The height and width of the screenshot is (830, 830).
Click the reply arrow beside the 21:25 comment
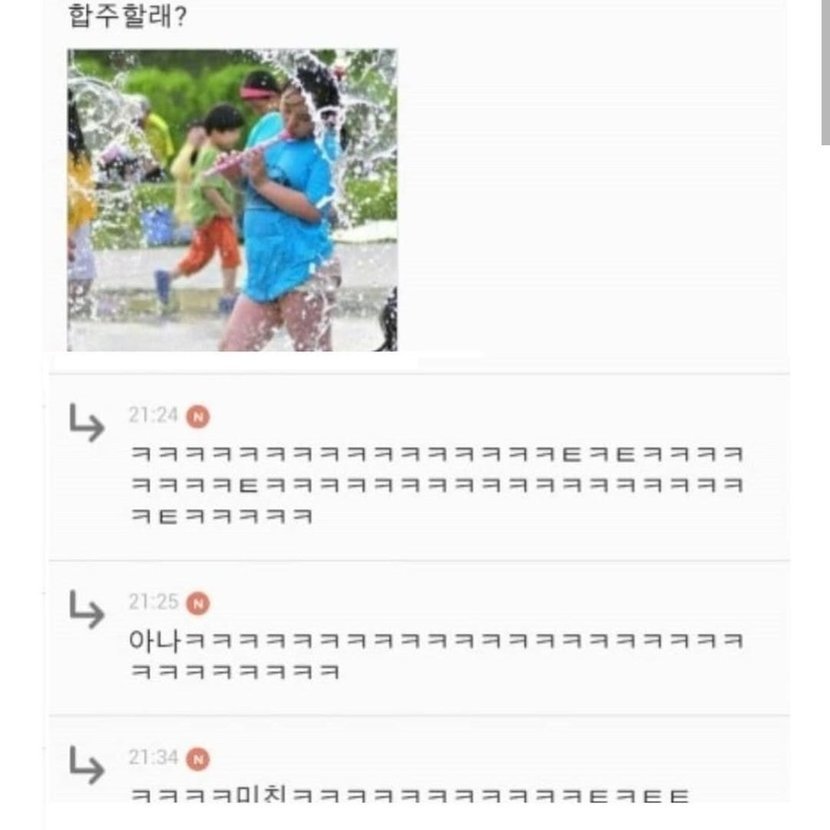pyautogui.click(x=86, y=609)
